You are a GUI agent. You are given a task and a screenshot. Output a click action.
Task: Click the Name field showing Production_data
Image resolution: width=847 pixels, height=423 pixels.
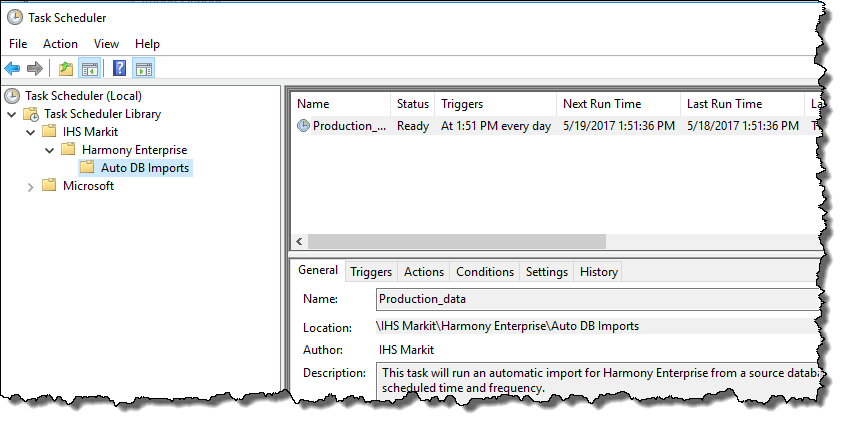pos(595,299)
